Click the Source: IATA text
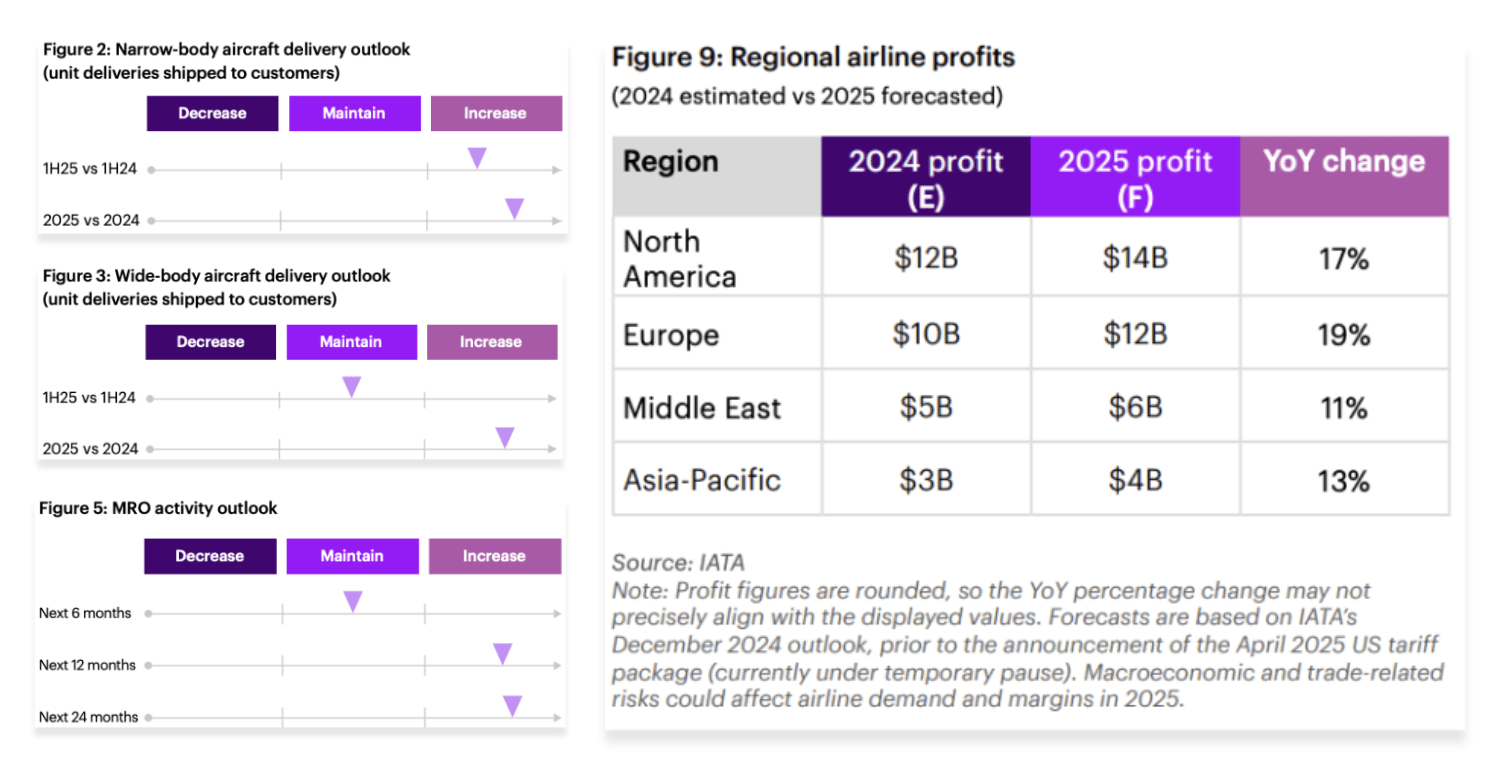1496x768 pixels. tap(678, 563)
